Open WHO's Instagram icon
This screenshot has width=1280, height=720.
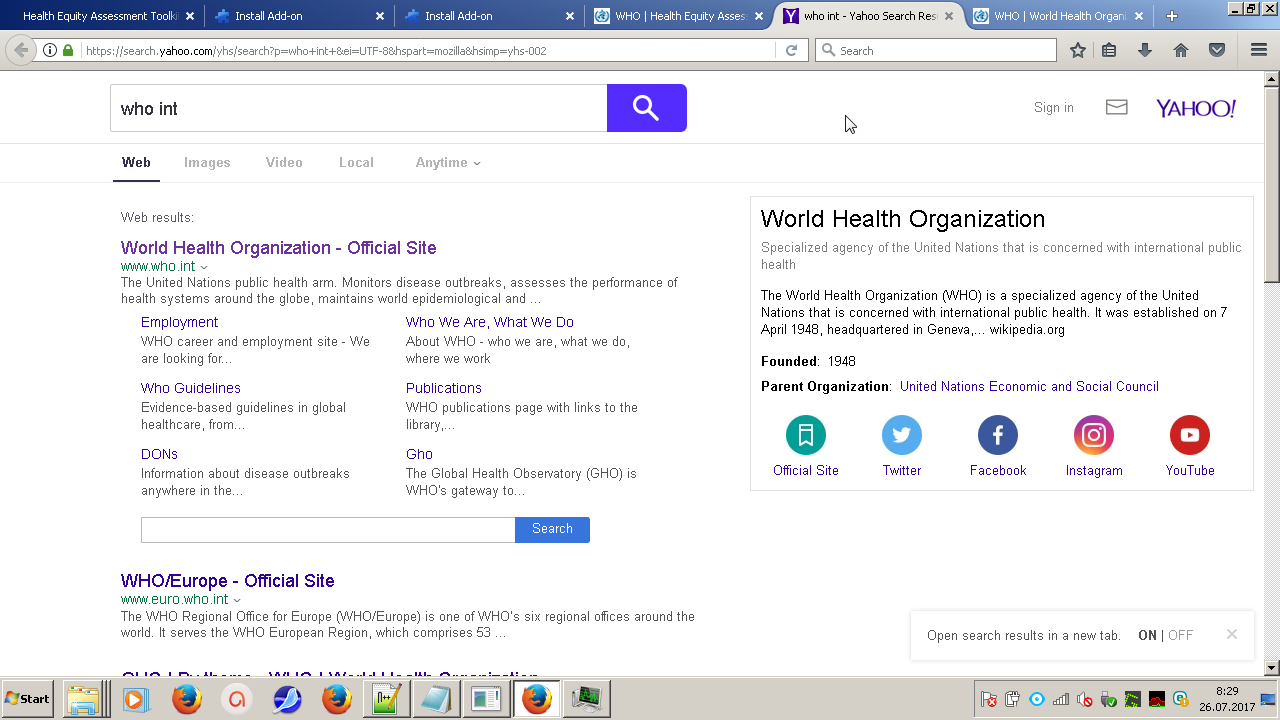(x=1094, y=435)
